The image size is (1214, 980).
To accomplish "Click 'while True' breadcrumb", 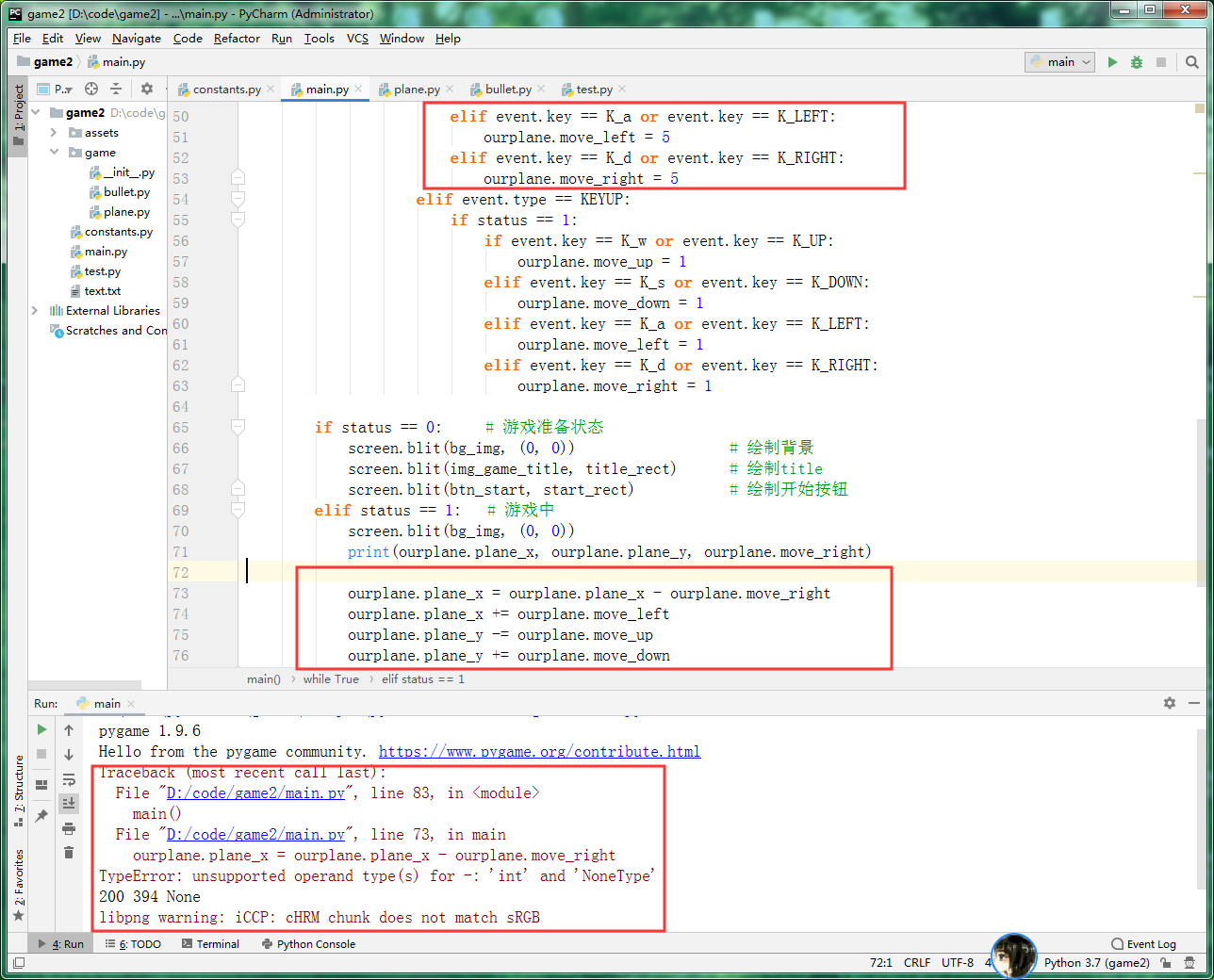I will 331,679.
